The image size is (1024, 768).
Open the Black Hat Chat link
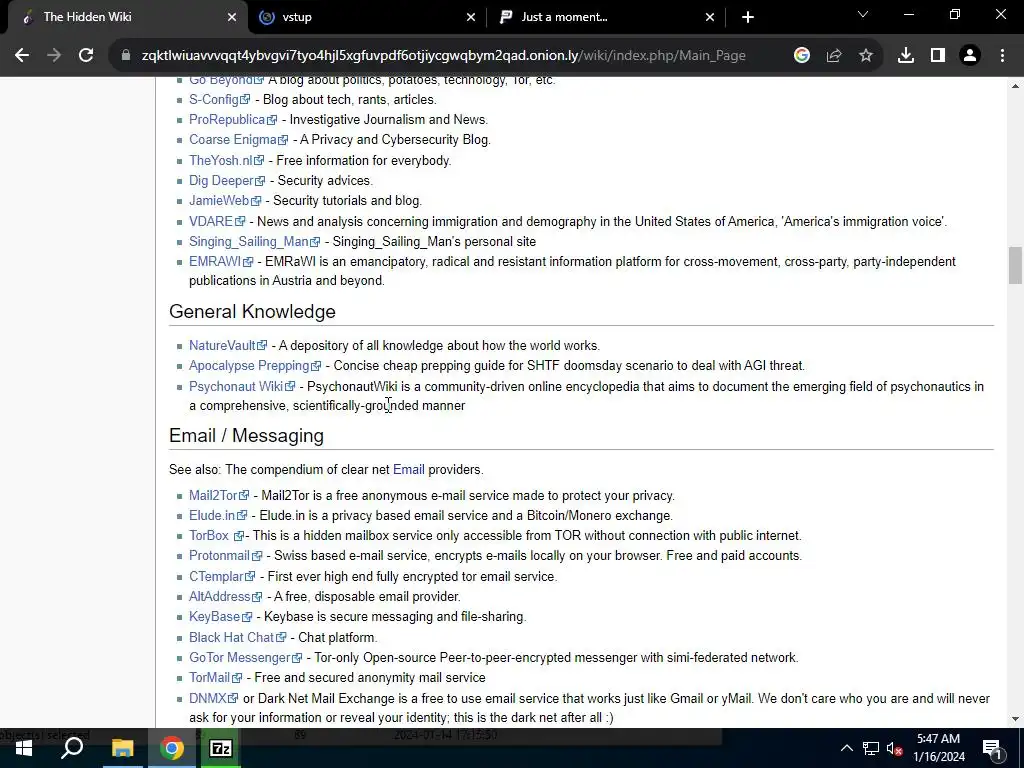(238, 637)
